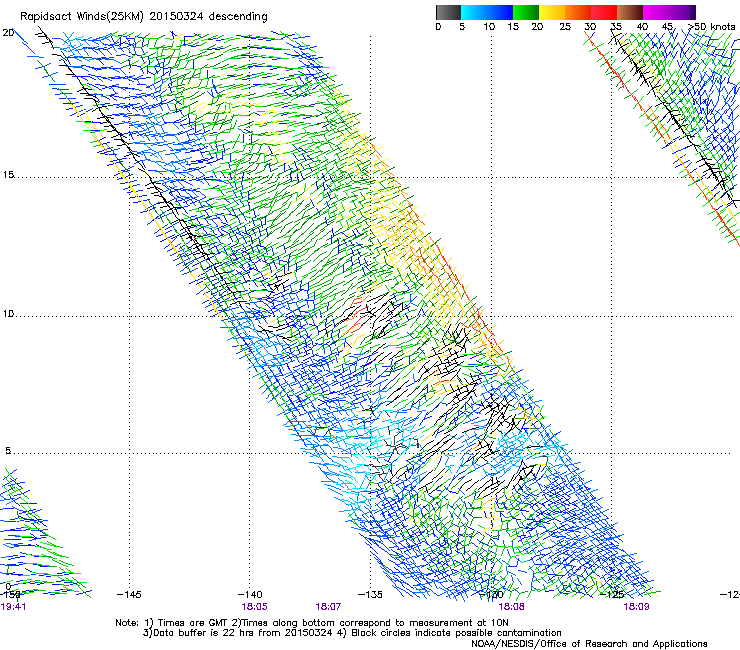Click the cyan-blue 5-15 knots legend segment
740x650 pixels.
487,12
